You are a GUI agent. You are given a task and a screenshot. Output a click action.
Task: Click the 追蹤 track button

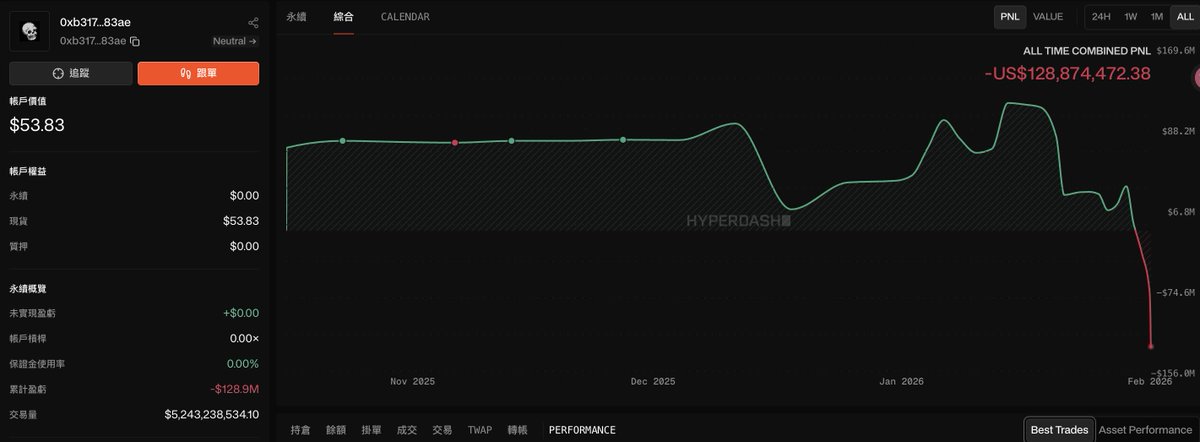click(71, 73)
